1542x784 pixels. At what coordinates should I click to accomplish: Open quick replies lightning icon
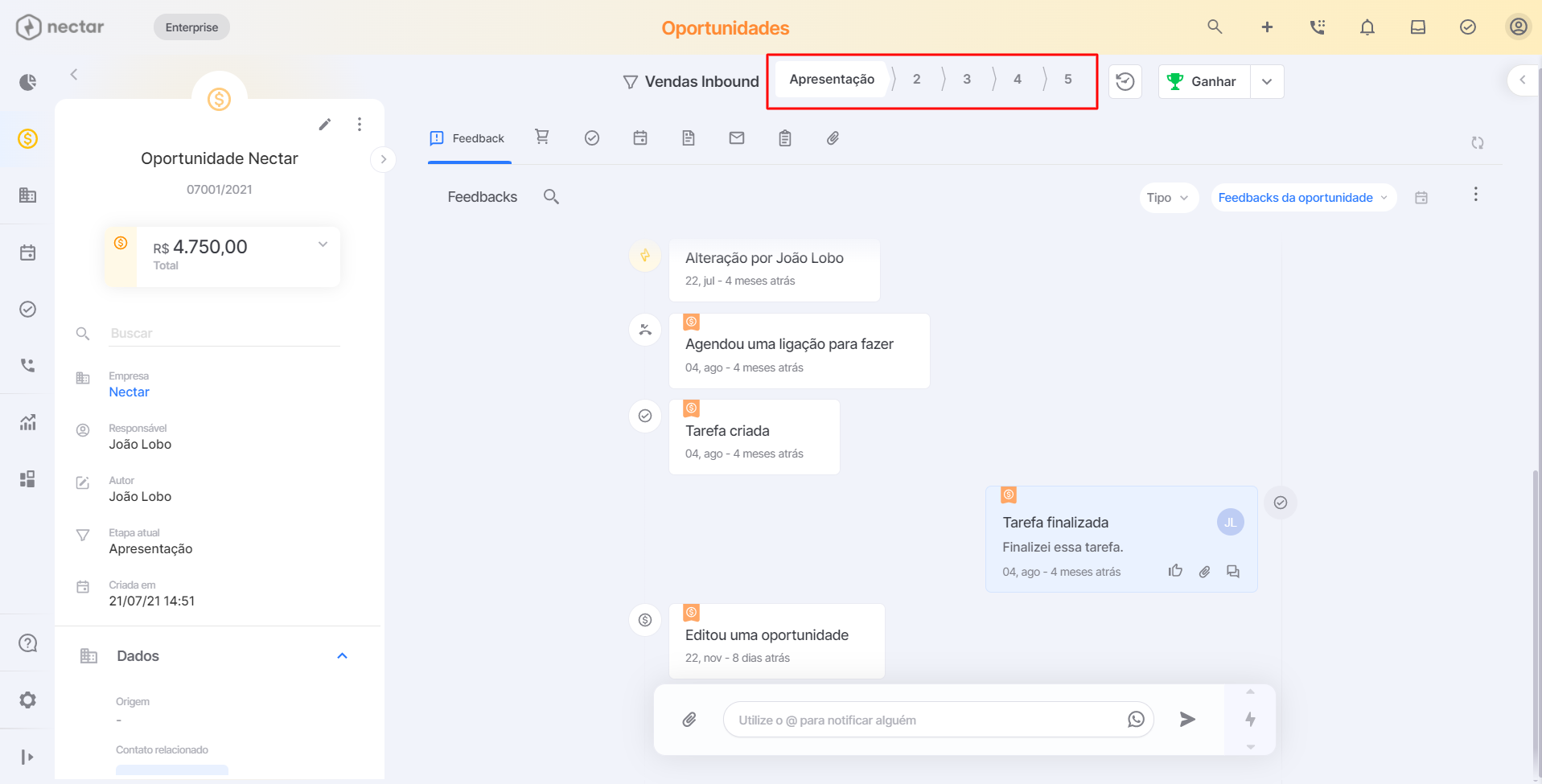click(x=1250, y=719)
